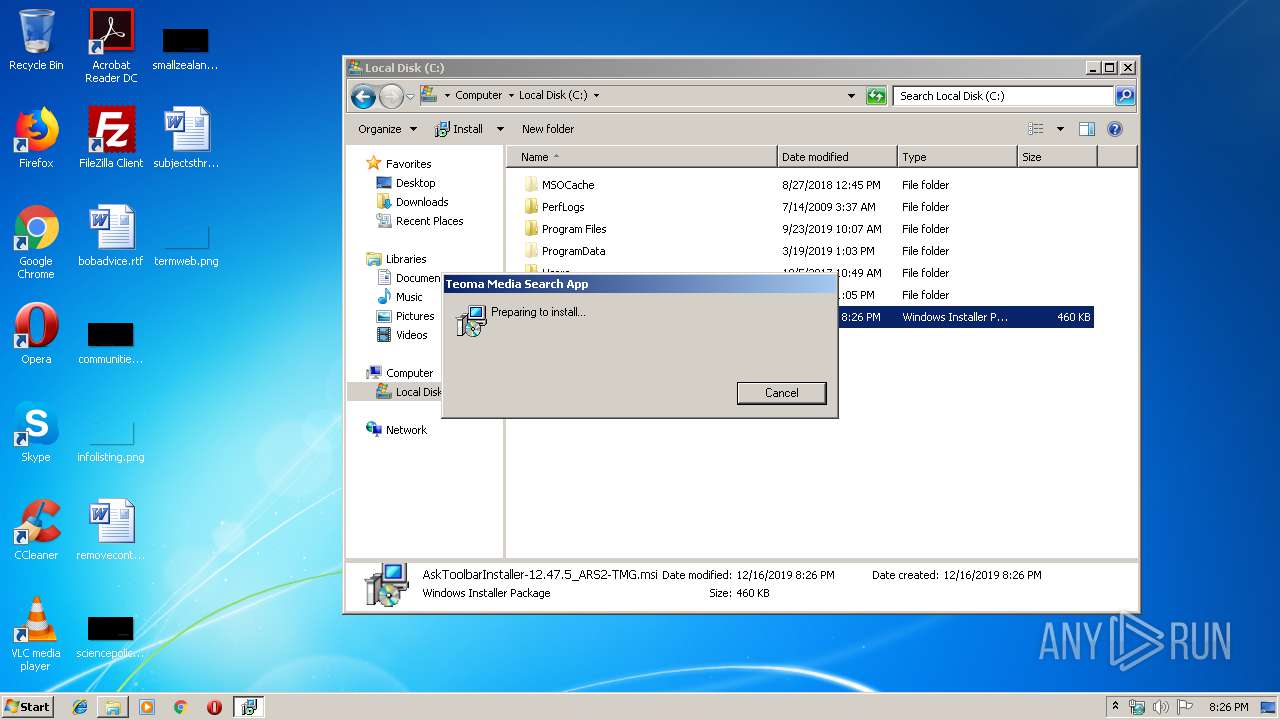Image resolution: width=1280 pixels, height=720 pixels.
Task: Click the Explorer Forward arrow button
Action: pos(391,96)
